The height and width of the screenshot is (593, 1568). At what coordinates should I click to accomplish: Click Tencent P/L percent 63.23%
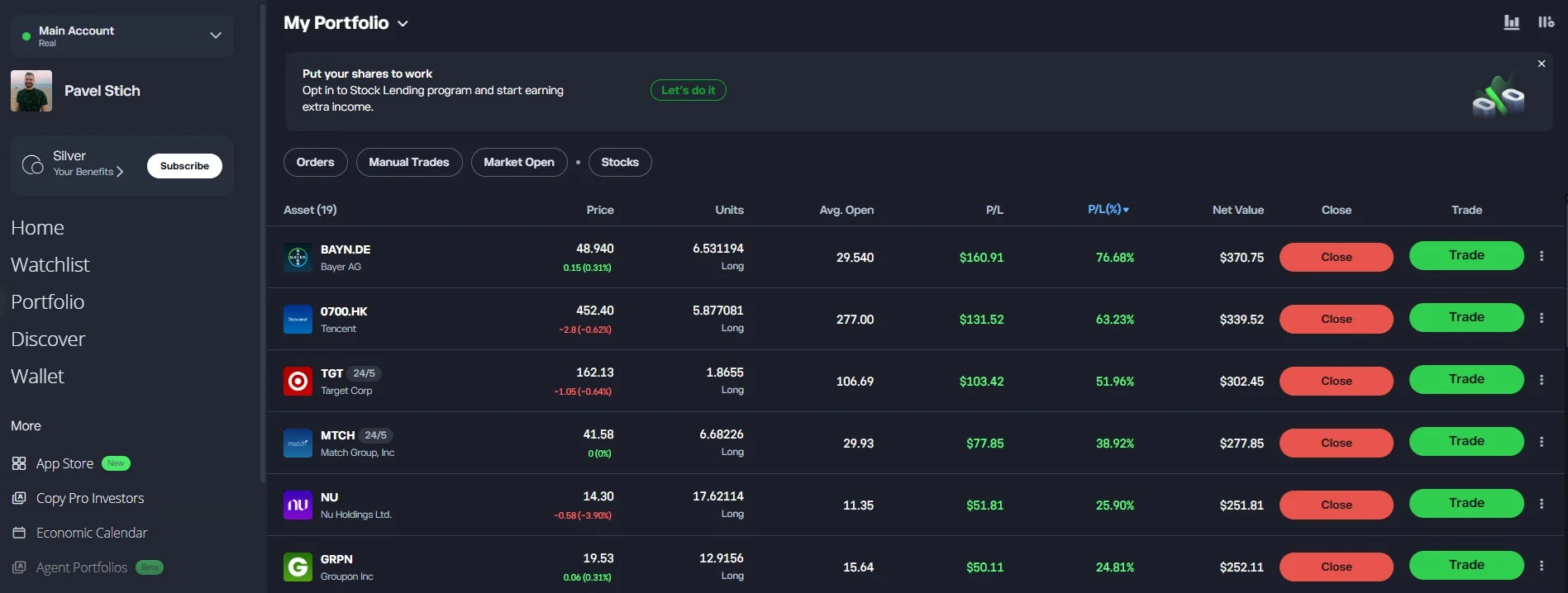tap(1115, 320)
